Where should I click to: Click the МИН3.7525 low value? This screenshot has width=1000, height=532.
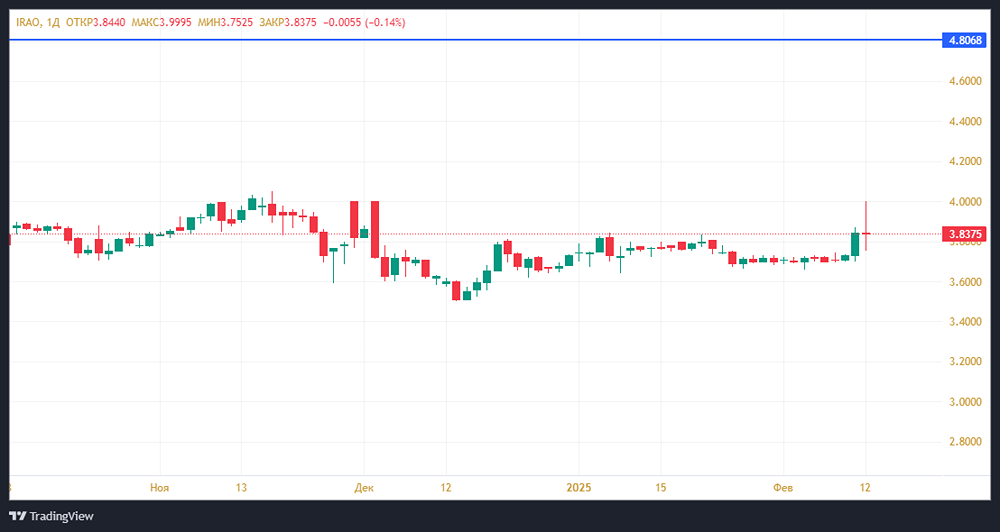(x=225, y=22)
